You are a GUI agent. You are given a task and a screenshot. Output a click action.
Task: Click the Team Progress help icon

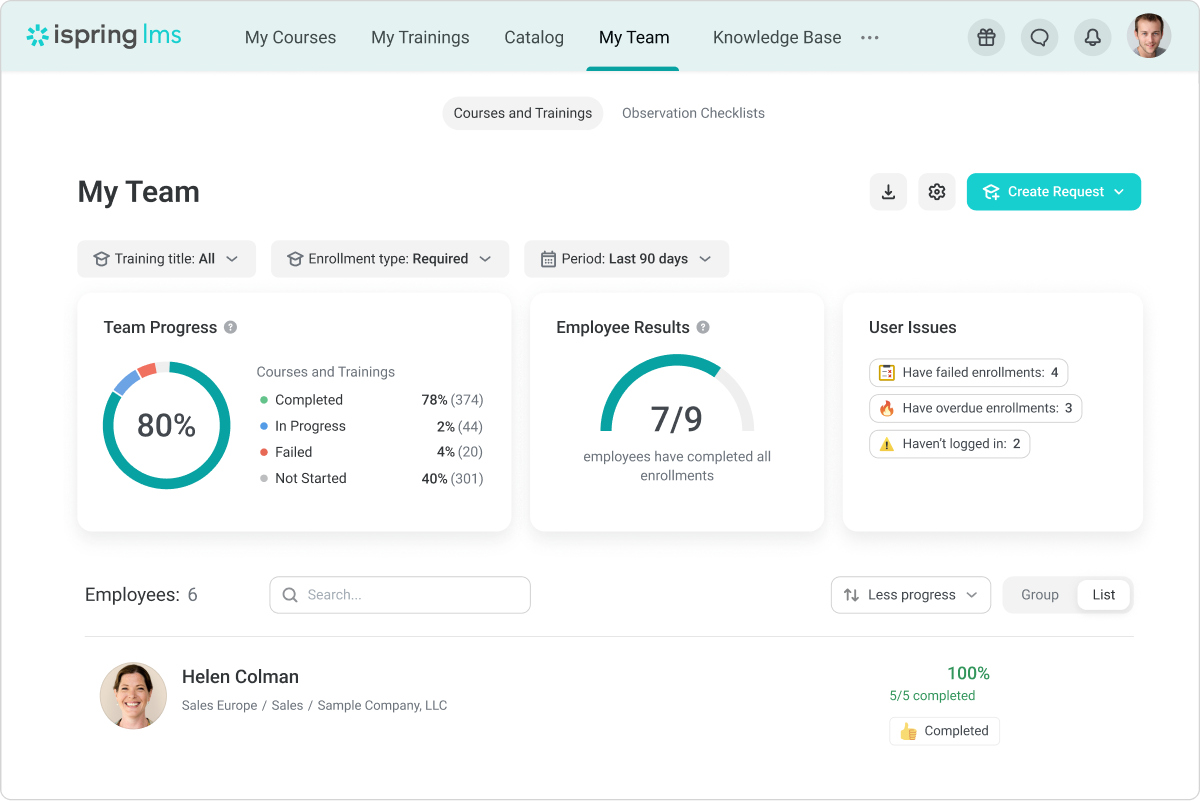pyautogui.click(x=231, y=327)
